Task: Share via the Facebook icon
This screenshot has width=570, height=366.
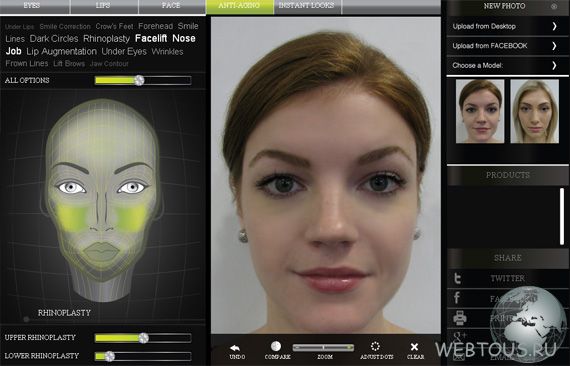Action: 457,298
